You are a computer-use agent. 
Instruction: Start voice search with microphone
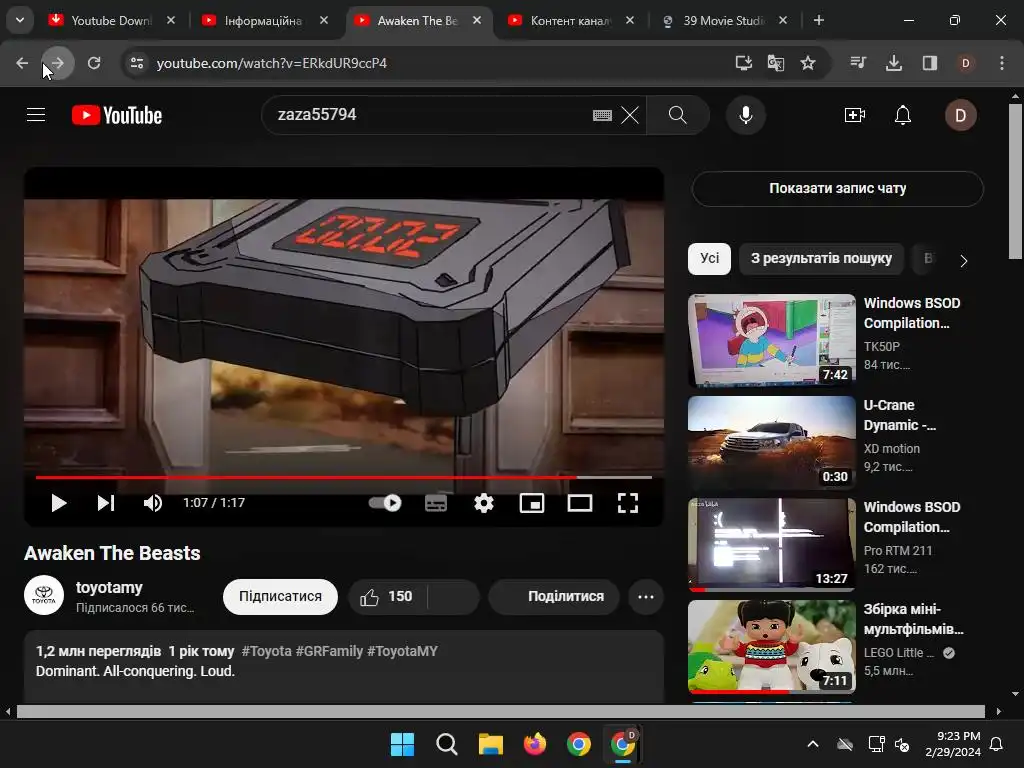pos(745,115)
